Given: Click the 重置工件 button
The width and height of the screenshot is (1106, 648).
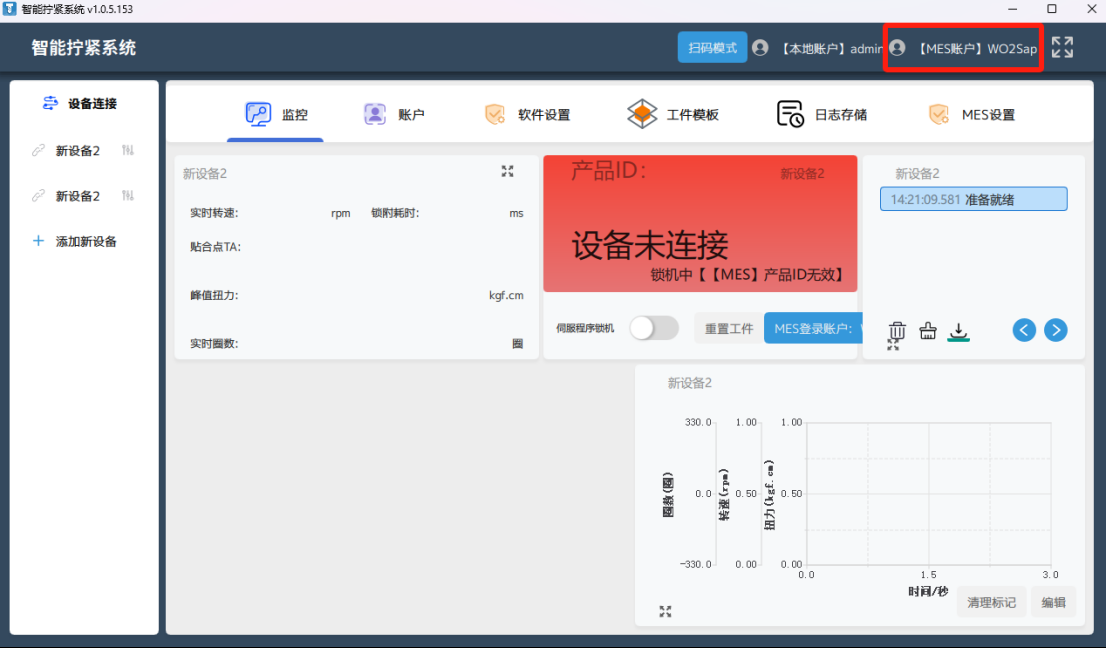Looking at the screenshot, I should [x=729, y=328].
